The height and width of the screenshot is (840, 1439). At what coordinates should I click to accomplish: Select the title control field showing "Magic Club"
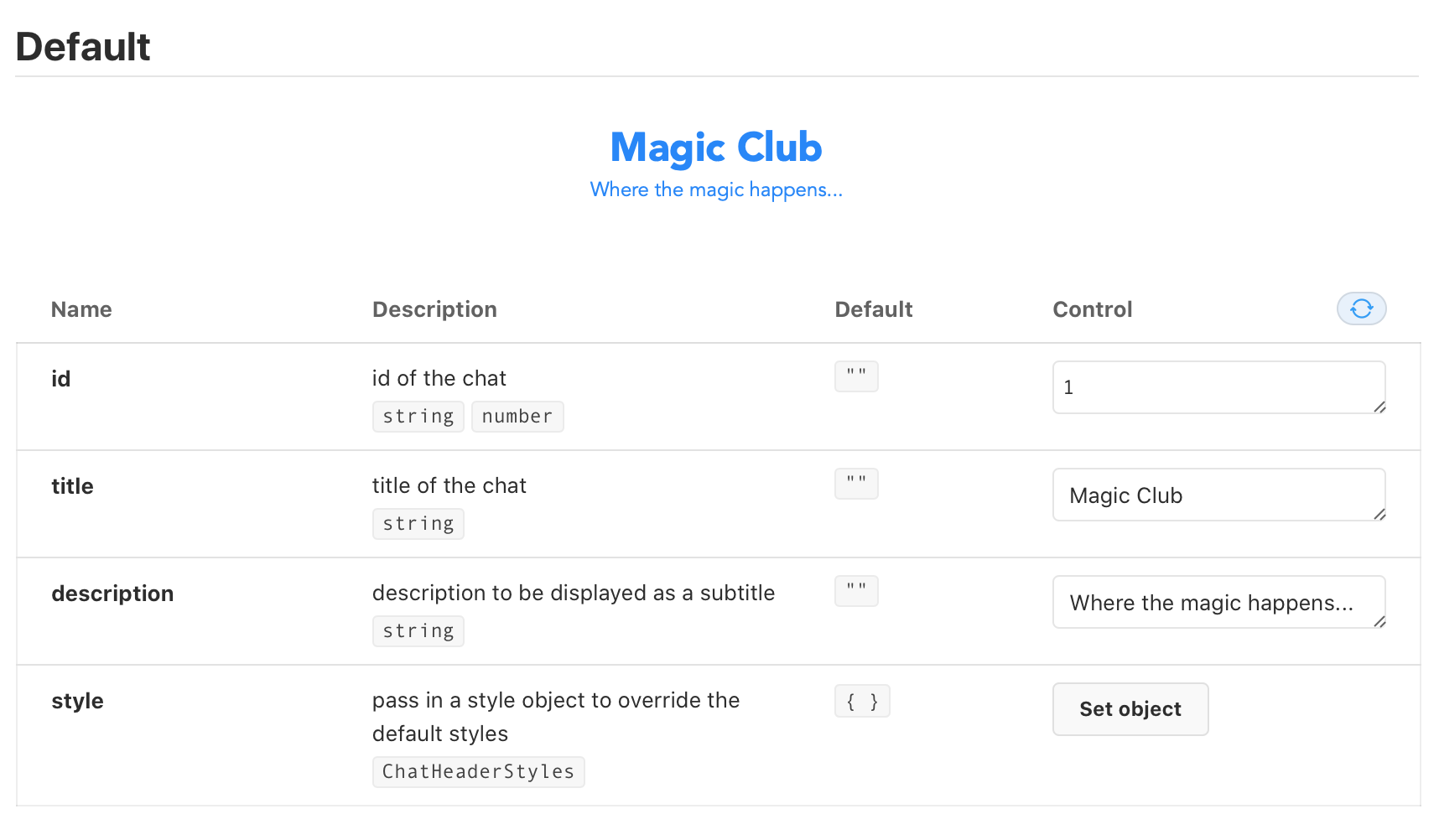pos(1218,495)
